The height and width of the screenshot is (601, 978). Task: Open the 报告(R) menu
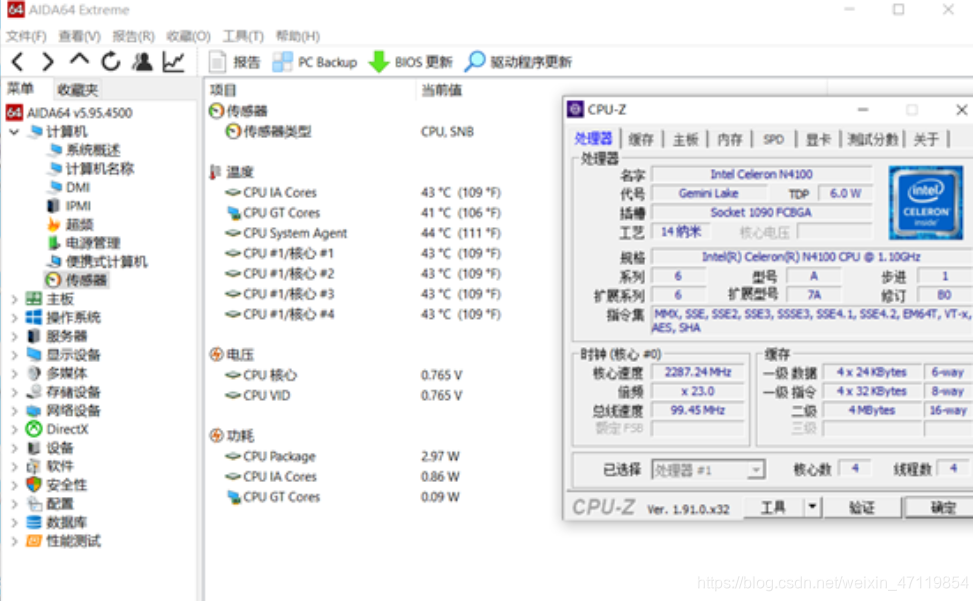(133, 36)
